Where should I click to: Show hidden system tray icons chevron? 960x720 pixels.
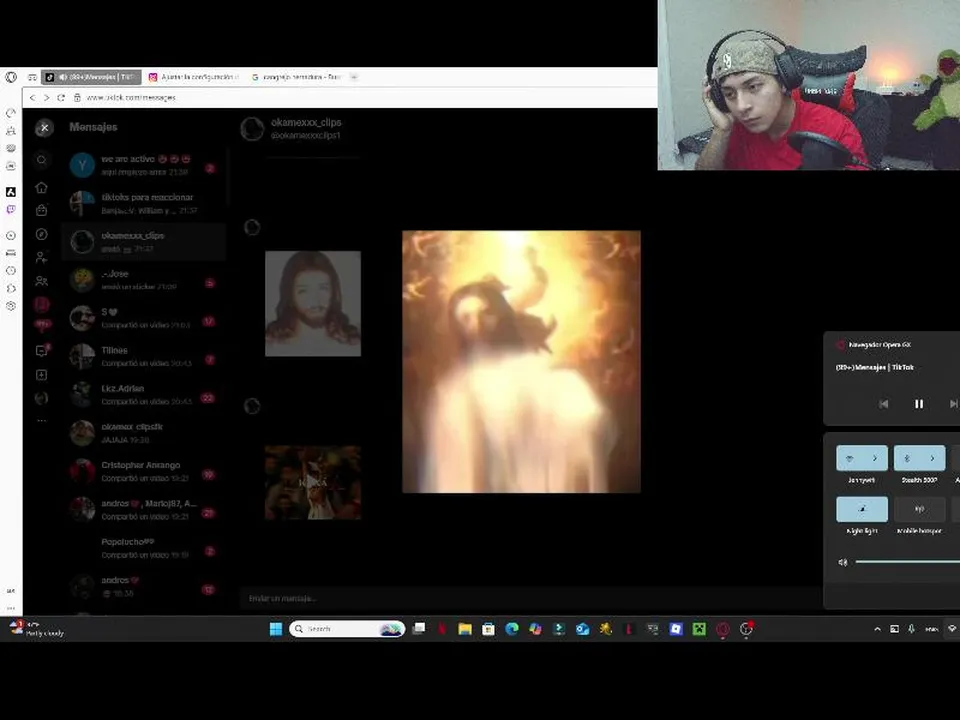(877, 629)
